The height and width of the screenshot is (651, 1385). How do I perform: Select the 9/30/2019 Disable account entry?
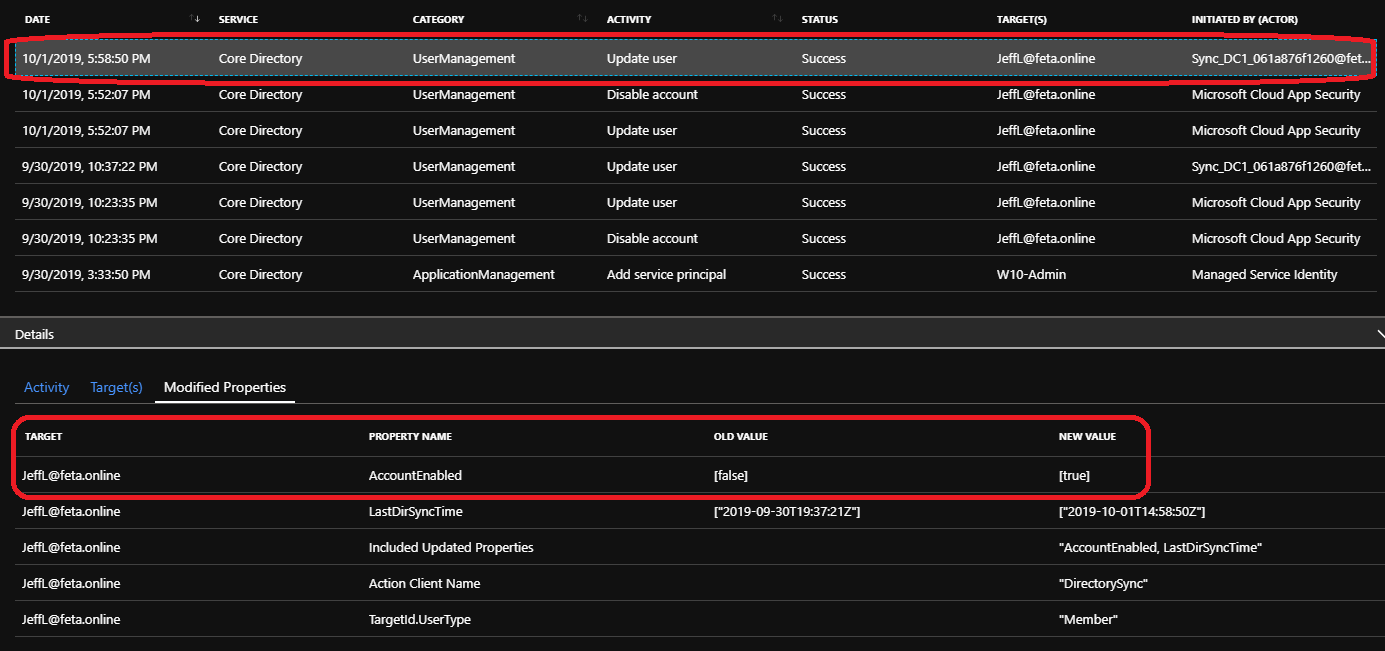point(652,239)
